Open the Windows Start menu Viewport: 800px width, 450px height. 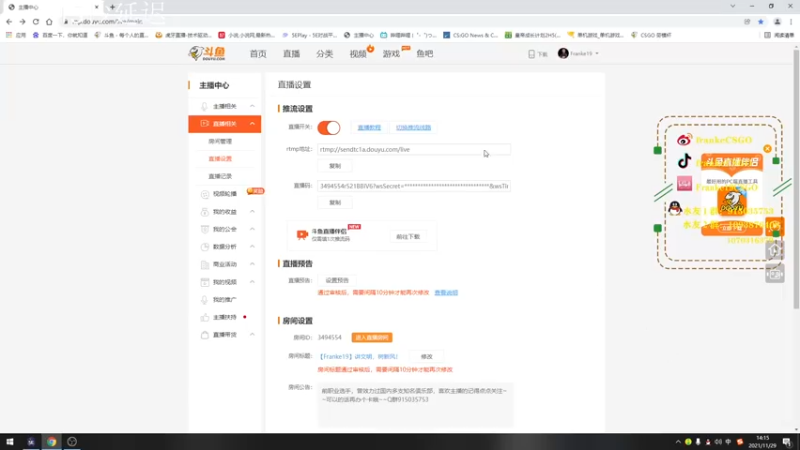(x=10, y=442)
